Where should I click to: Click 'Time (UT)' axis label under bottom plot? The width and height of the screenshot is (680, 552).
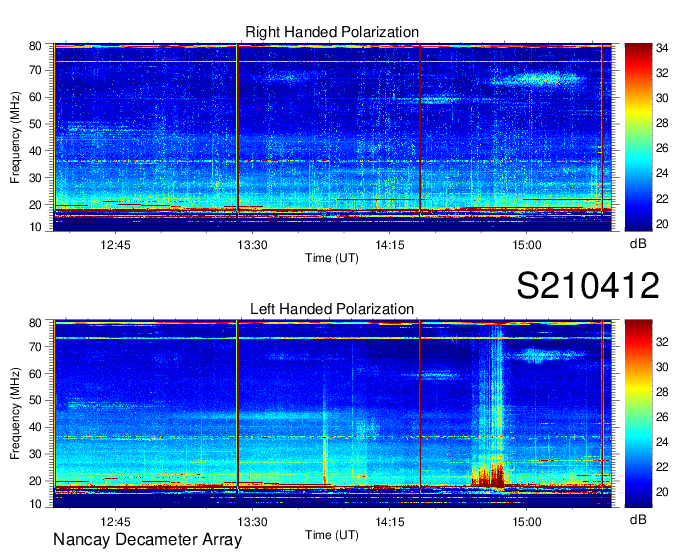coord(332,535)
